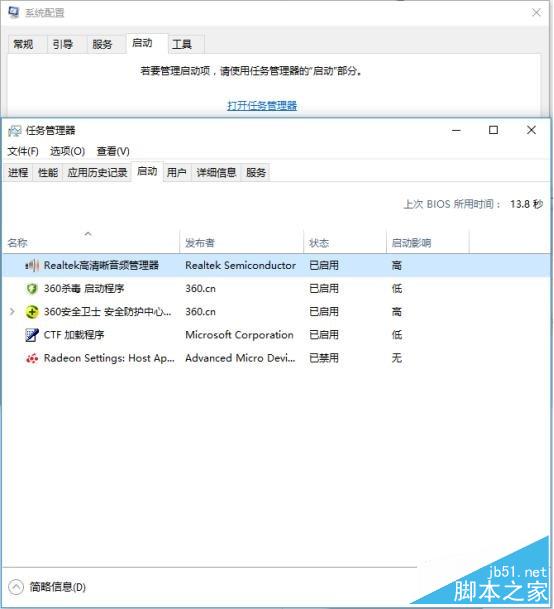Click the Task Manager title bar icon

[x=14, y=131]
